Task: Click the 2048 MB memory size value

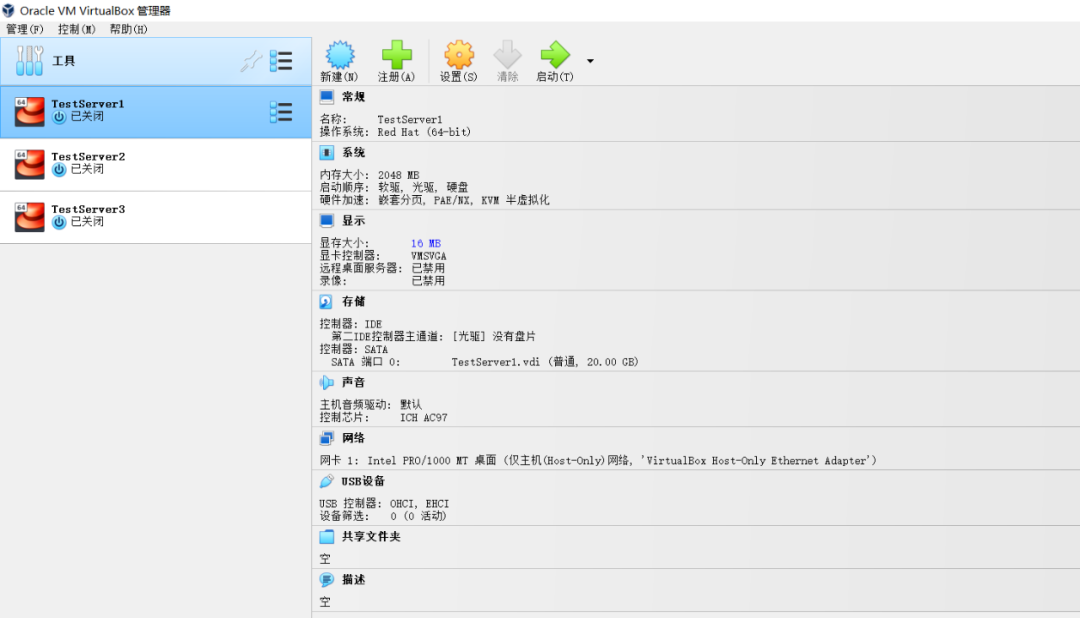Action: point(398,175)
